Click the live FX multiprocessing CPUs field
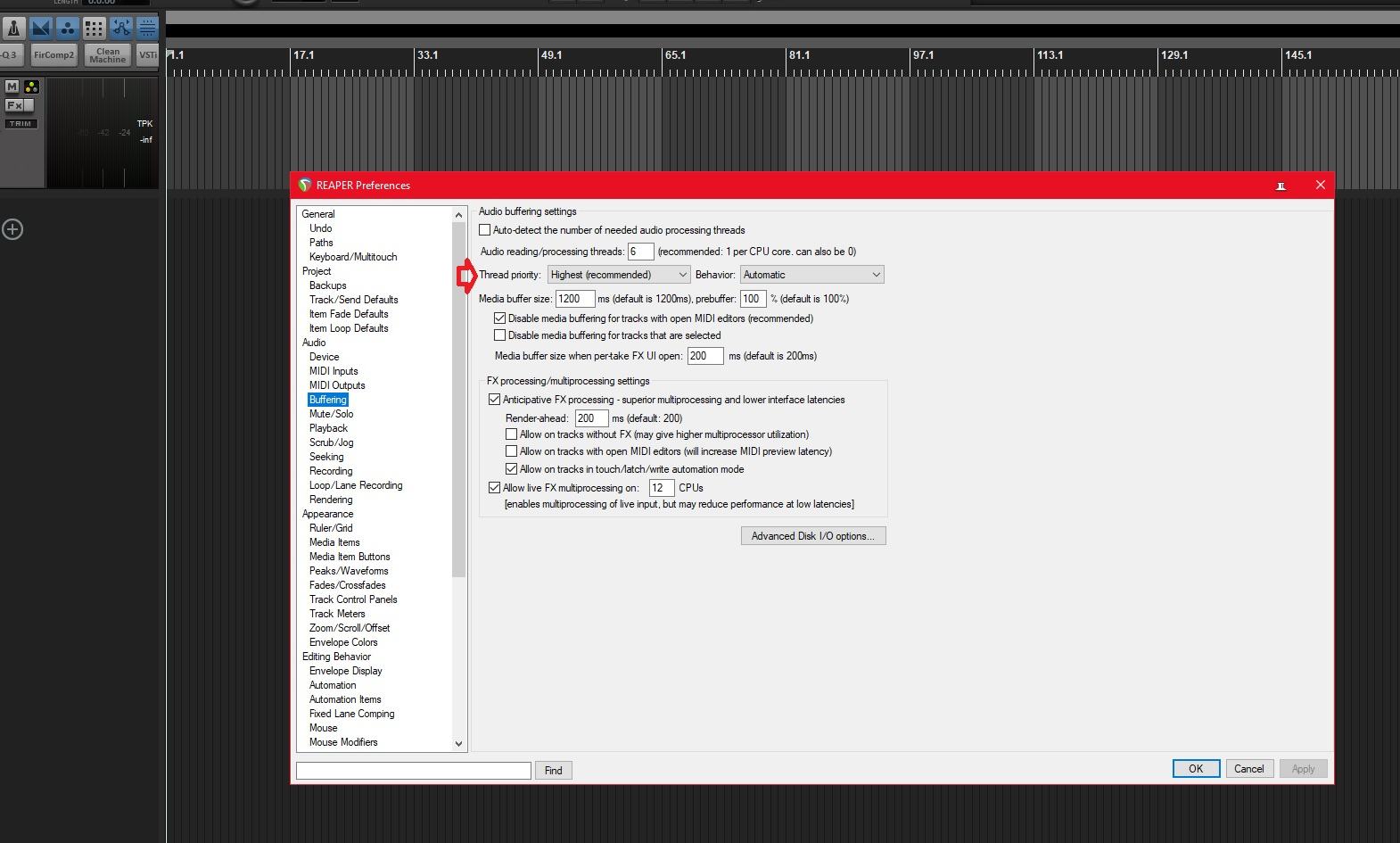This screenshot has width=1400, height=843. 662,488
